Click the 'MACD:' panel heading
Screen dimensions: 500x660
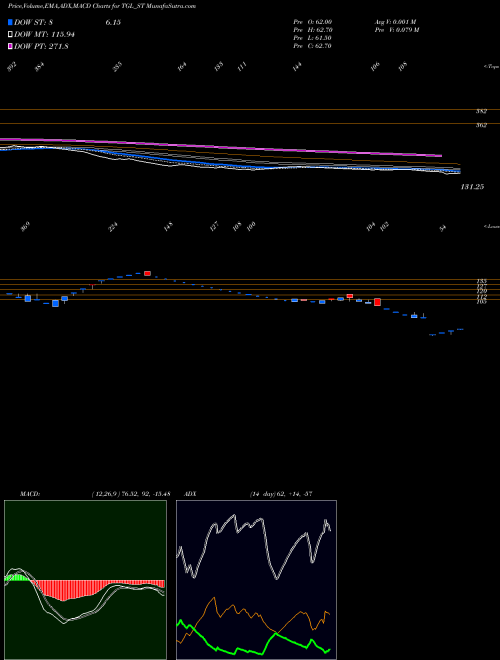point(29,494)
